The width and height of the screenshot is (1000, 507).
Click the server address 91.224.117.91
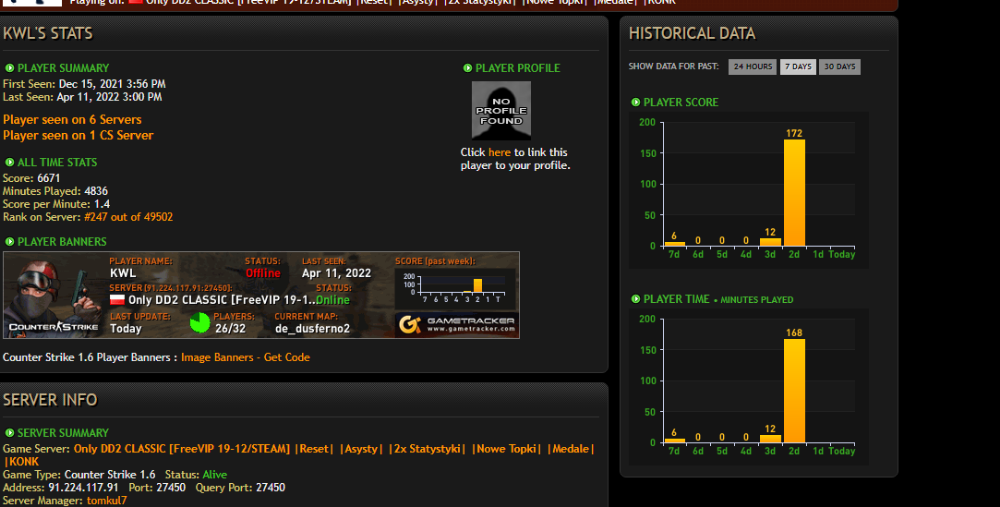tap(84, 488)
